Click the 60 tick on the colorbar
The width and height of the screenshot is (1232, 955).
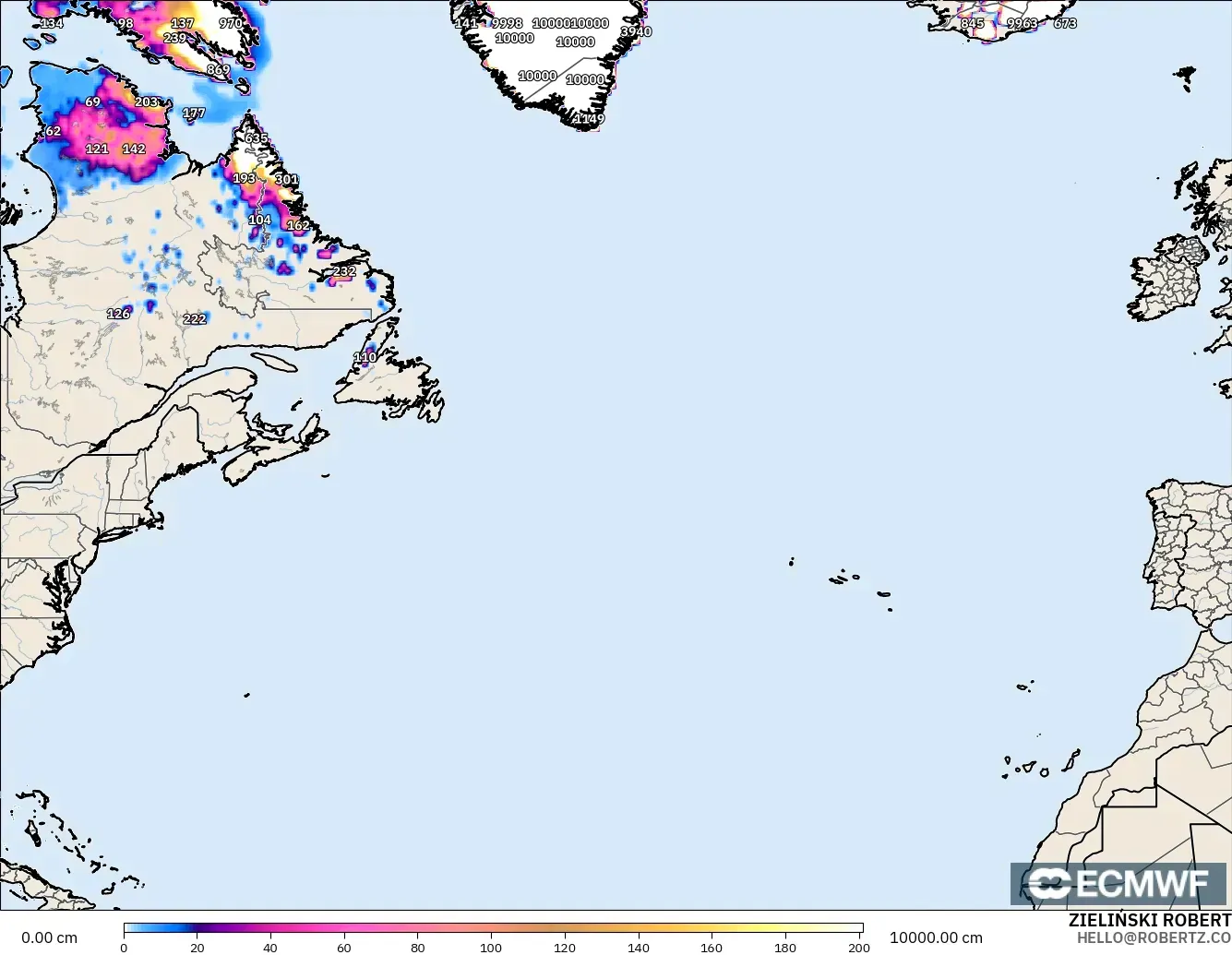coord(344,947)
